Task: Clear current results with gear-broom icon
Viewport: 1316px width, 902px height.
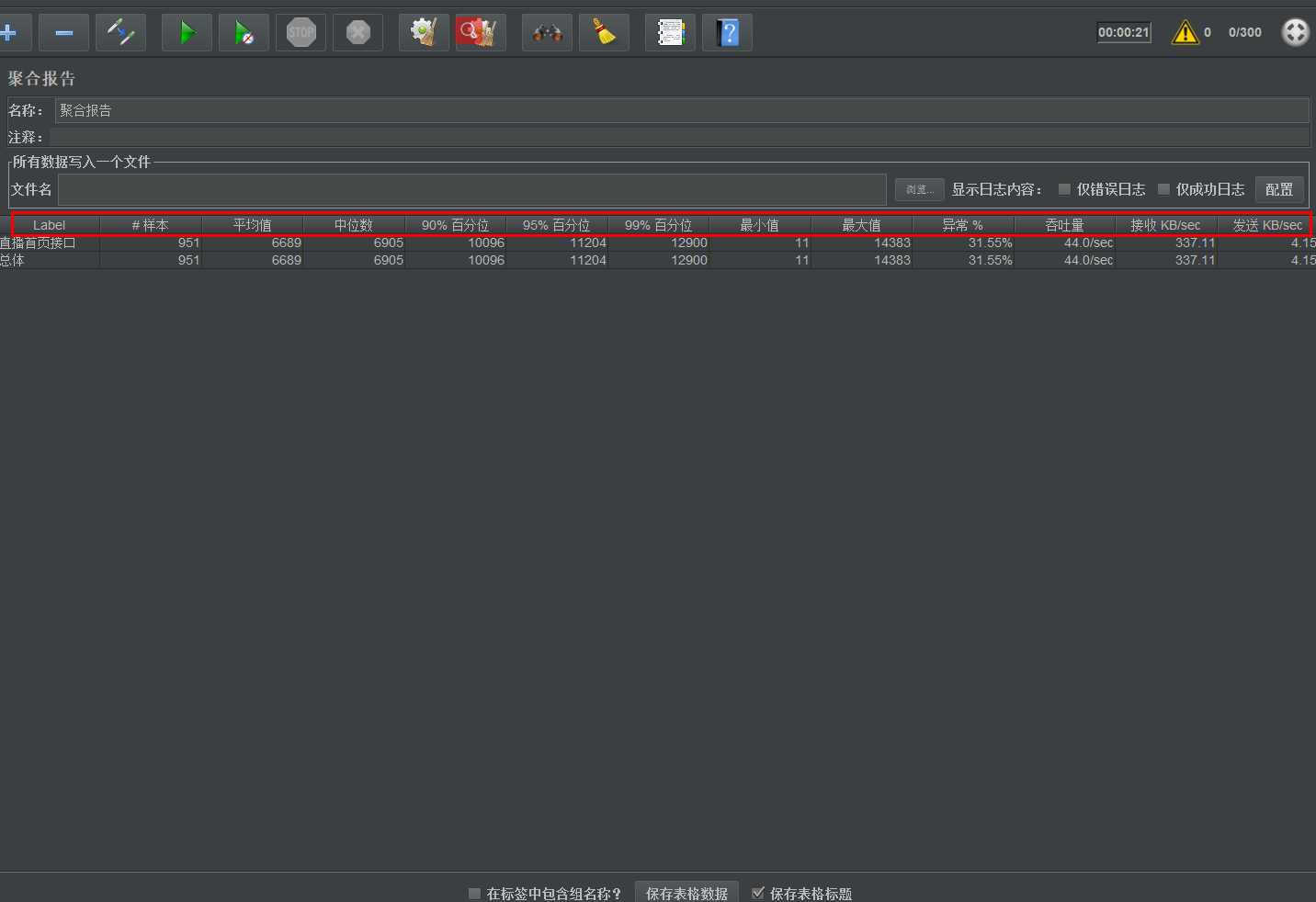Action: (x=424, y=33)
